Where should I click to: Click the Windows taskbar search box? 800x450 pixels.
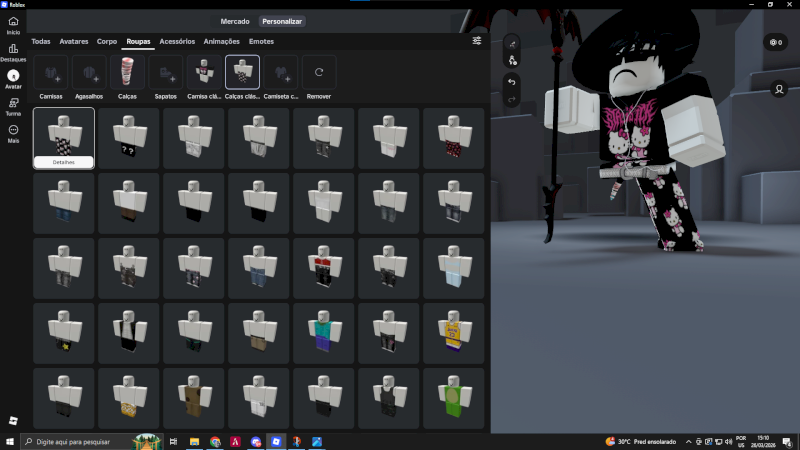80,441
